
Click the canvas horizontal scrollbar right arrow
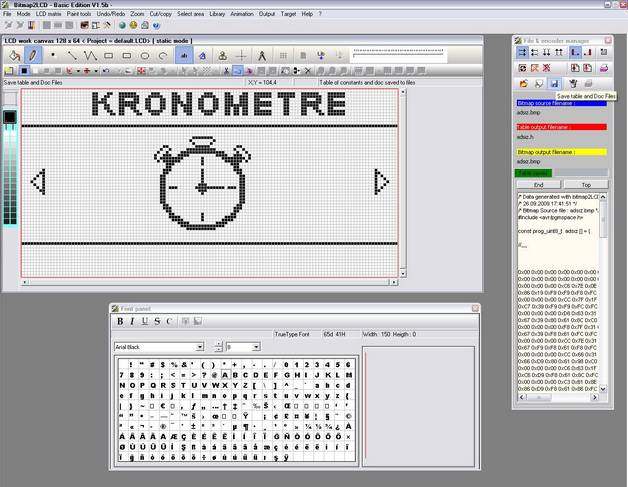(394, 282)
